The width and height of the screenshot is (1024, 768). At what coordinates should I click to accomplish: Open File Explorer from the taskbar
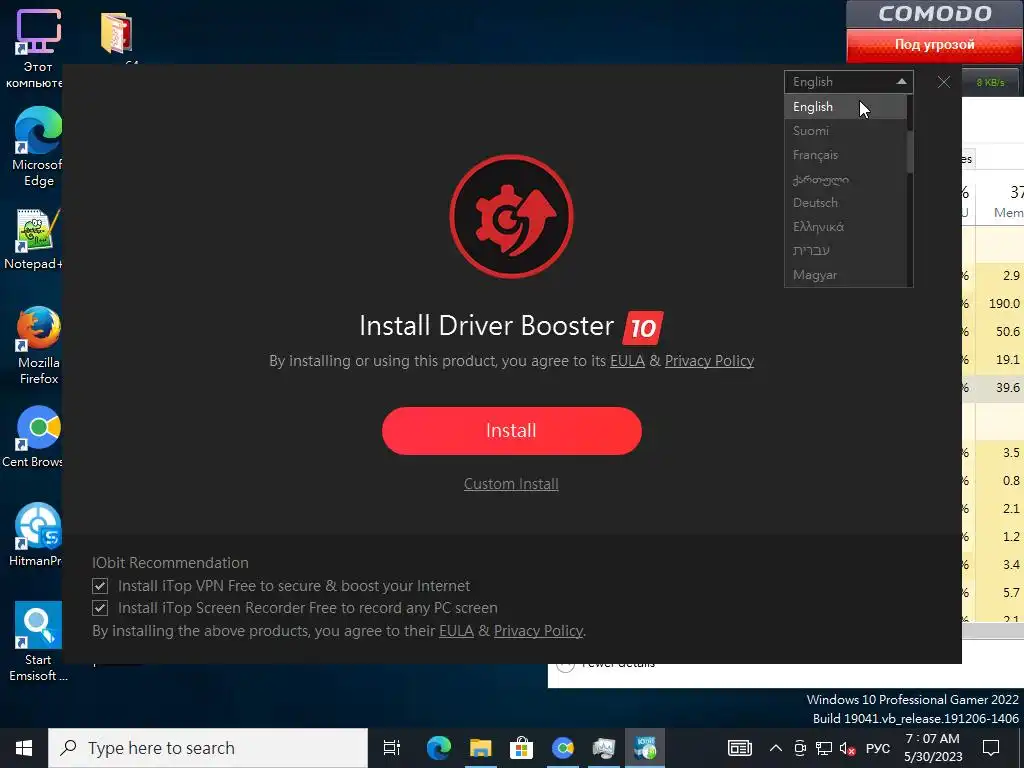[481, 748]
